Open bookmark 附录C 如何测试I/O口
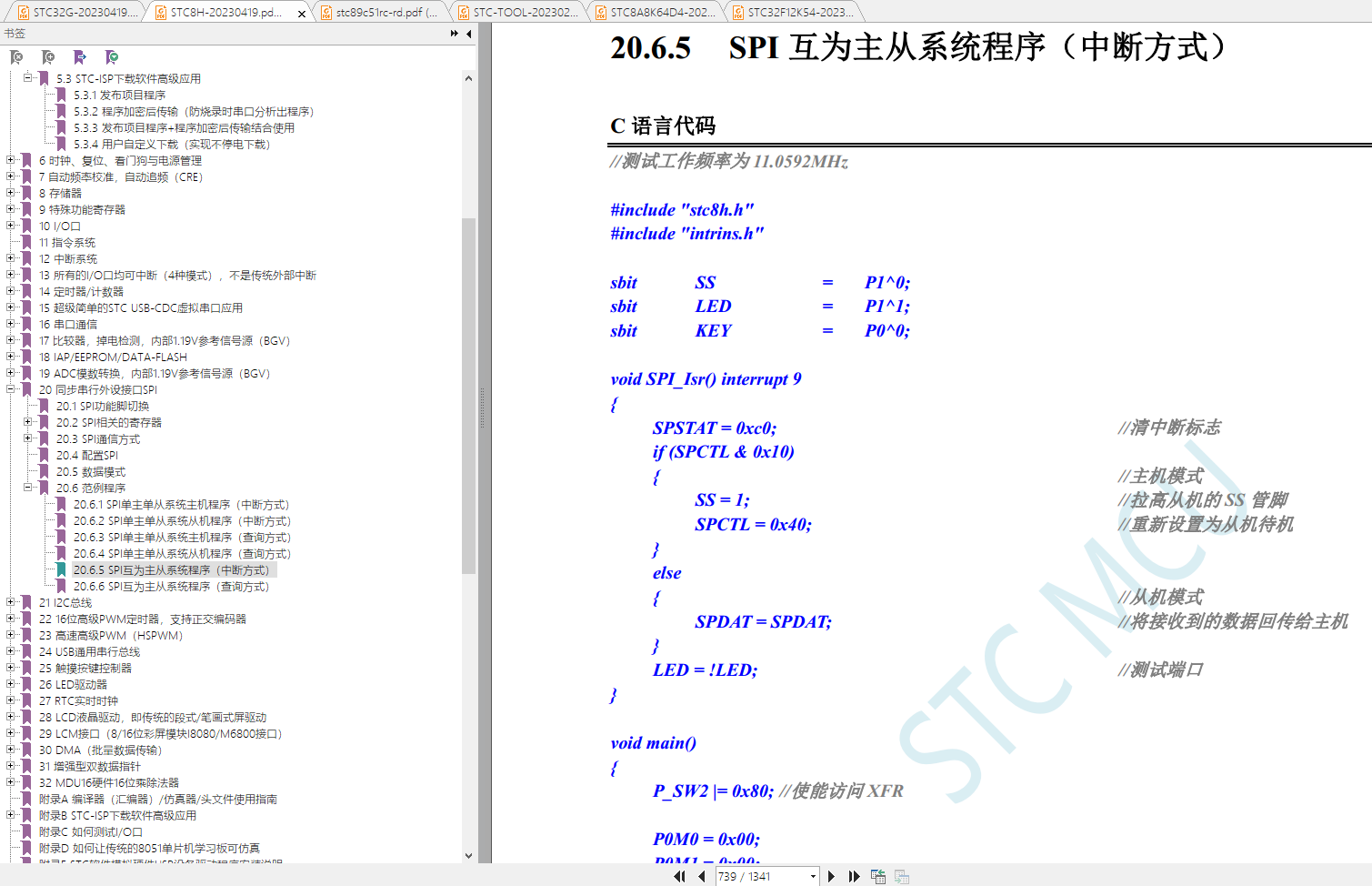1372x886 pixels. tap(91, 831)
